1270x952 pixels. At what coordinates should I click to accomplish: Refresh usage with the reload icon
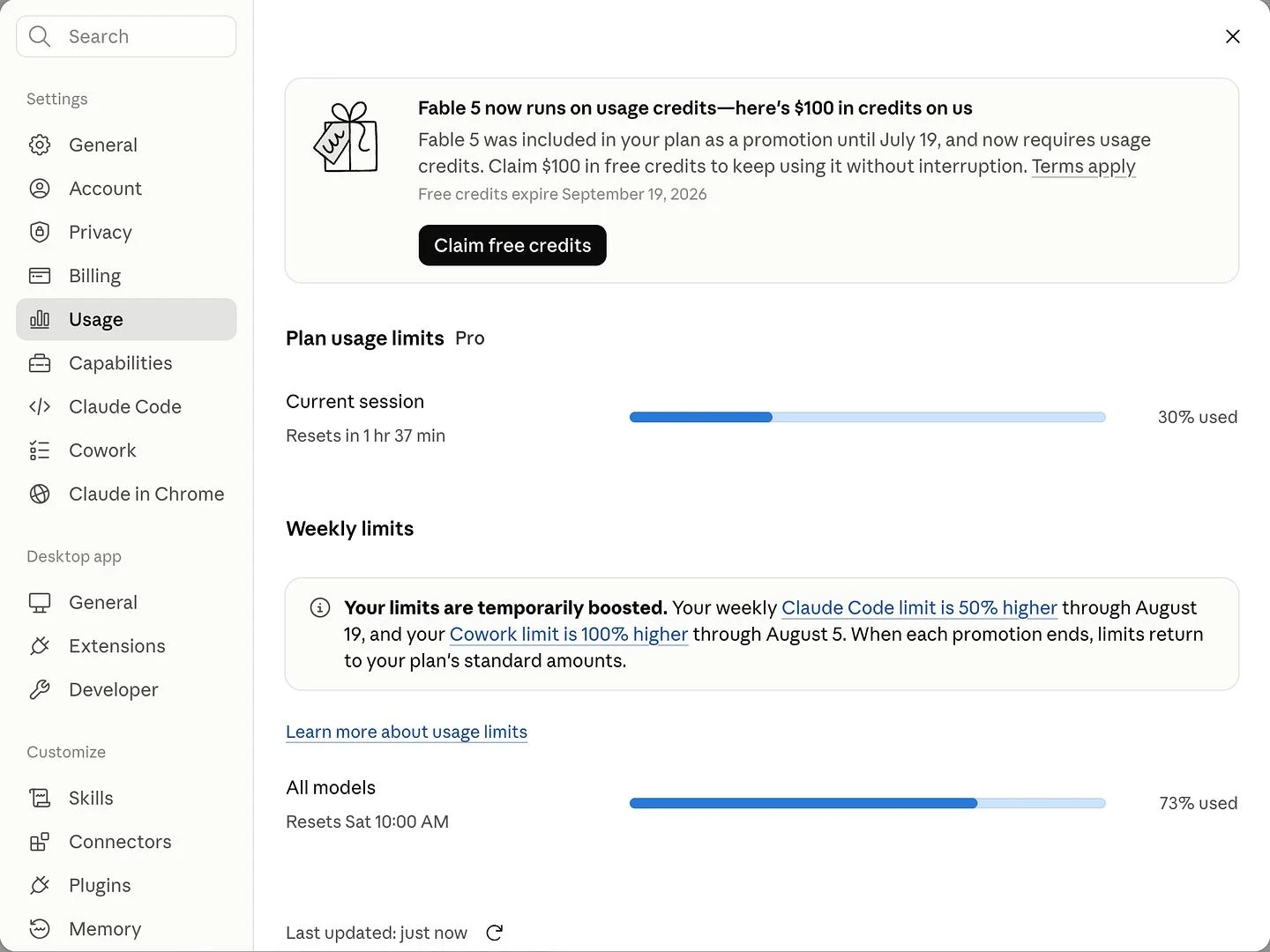[495, 933]
